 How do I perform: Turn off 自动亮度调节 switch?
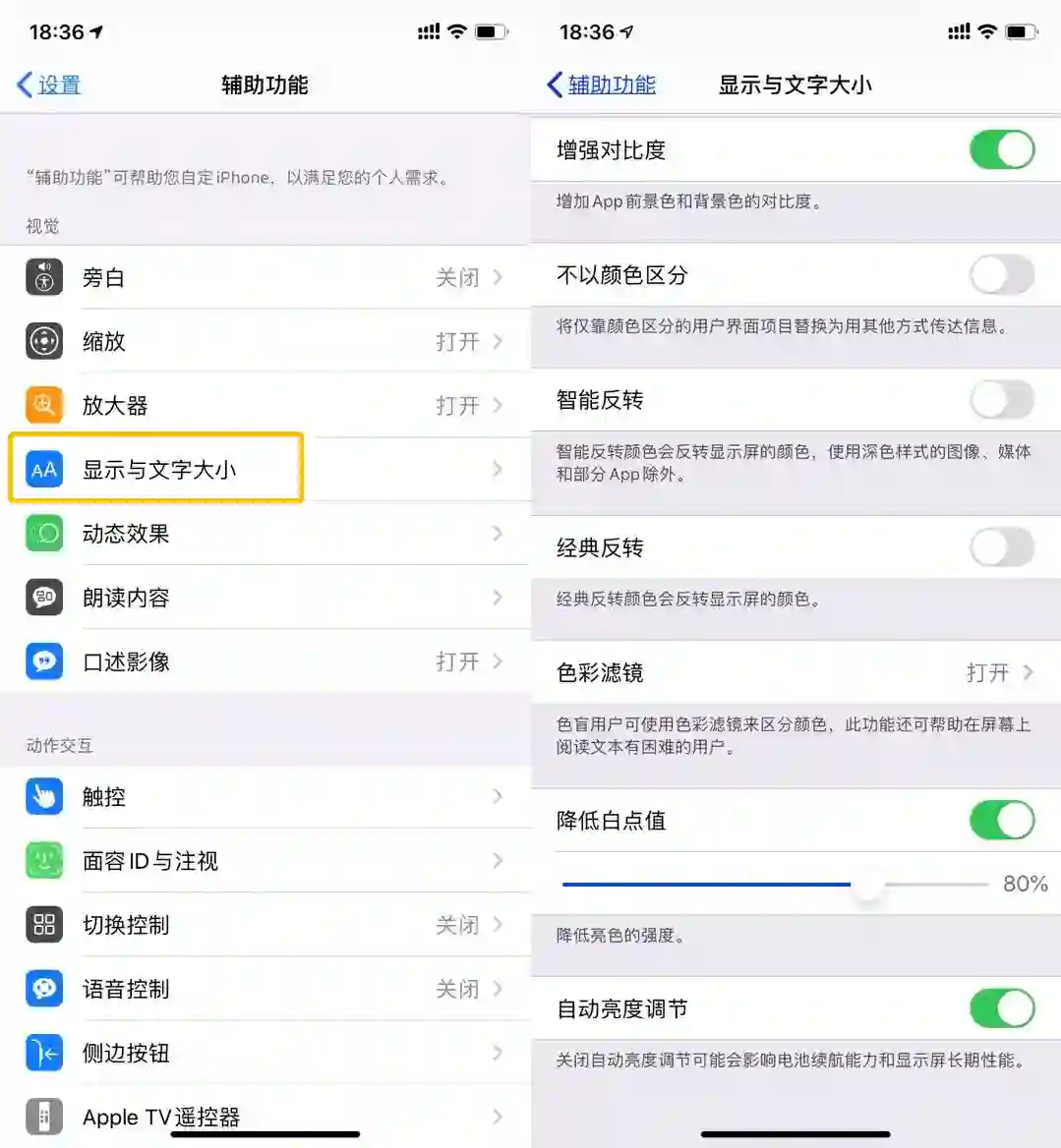tap(1002, 1008)
